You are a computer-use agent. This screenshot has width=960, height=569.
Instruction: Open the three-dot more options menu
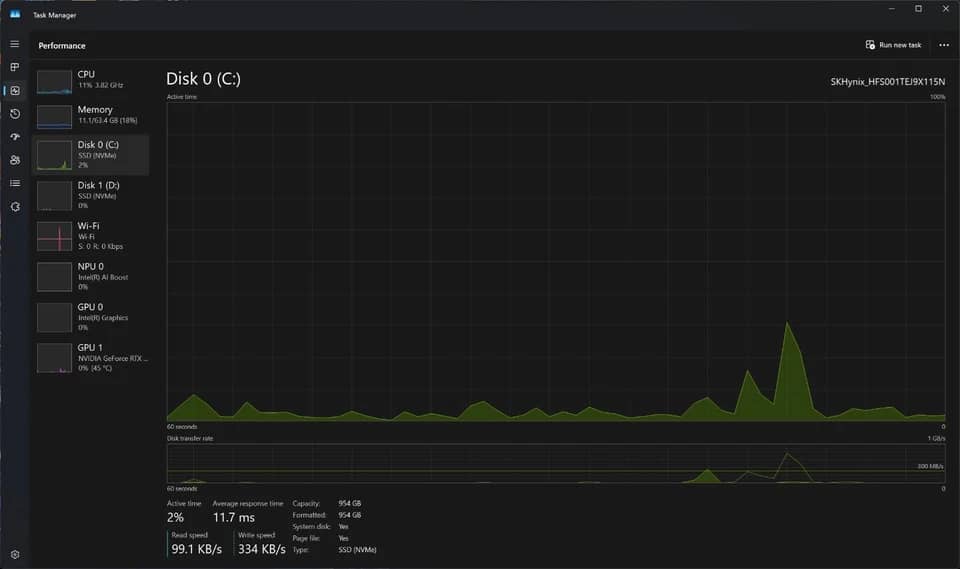944,45
